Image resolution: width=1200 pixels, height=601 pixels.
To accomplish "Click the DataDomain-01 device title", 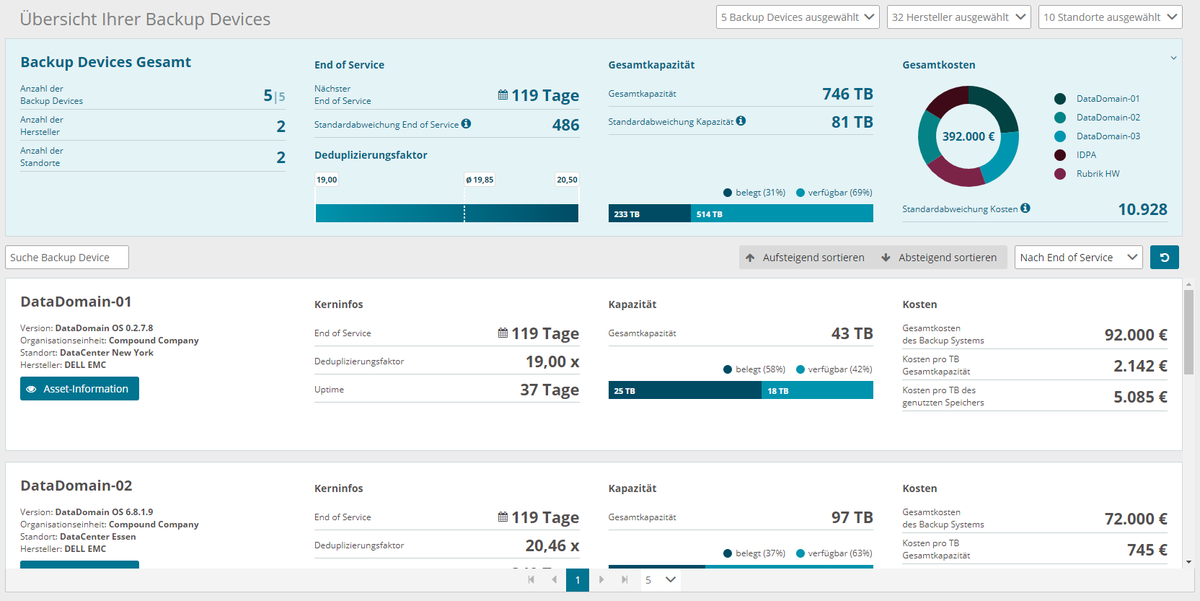I will (x=76, y=301).
